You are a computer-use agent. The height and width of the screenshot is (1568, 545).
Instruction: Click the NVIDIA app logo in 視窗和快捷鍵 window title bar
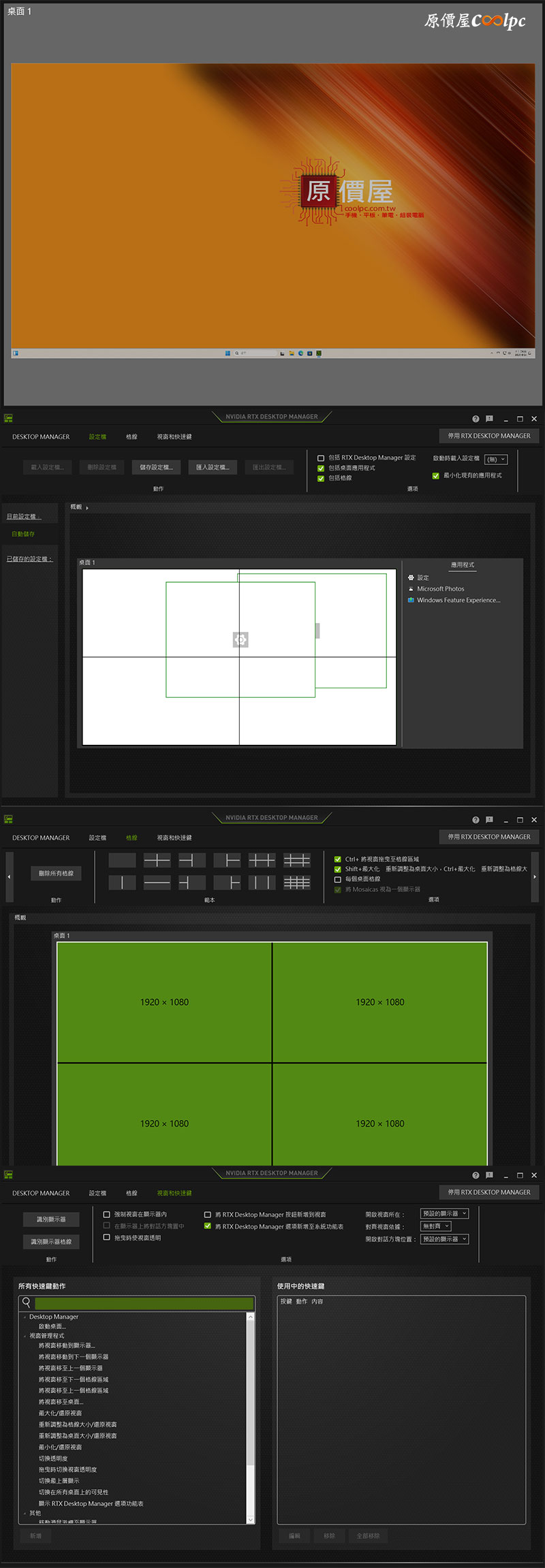8,1174
